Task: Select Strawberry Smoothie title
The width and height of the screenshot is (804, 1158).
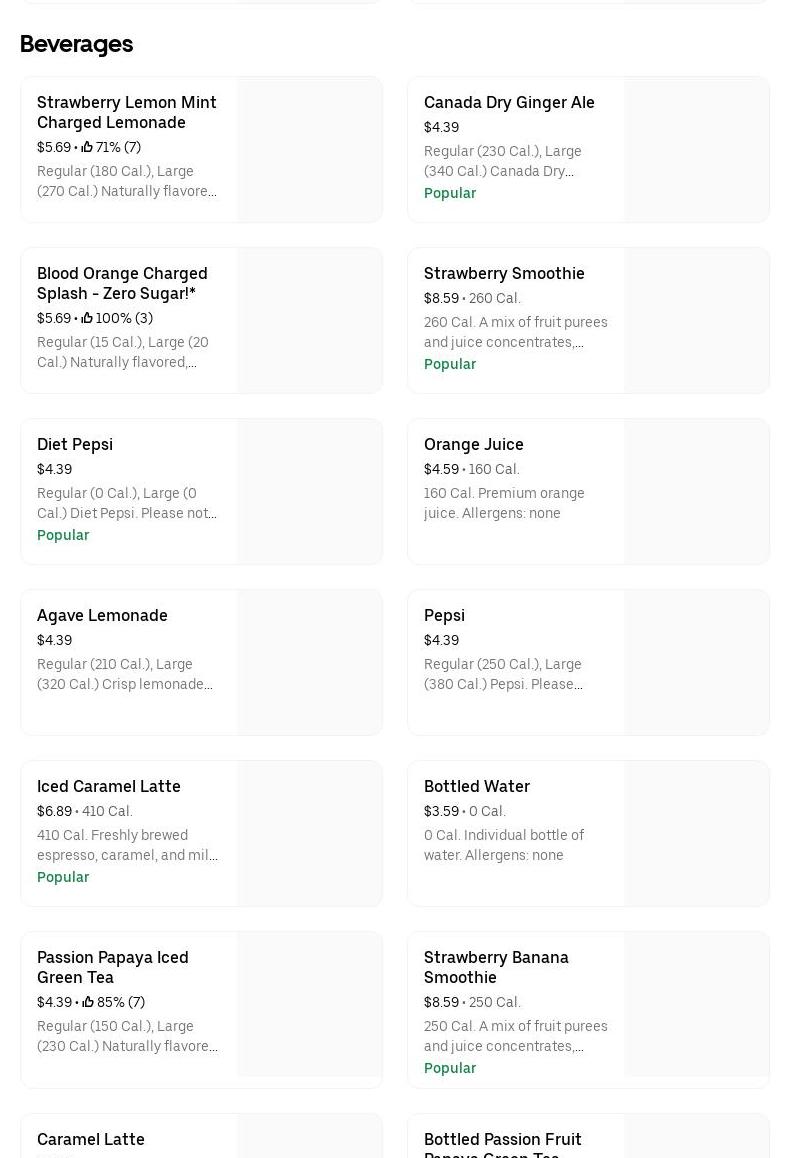Action: [504, 273]
